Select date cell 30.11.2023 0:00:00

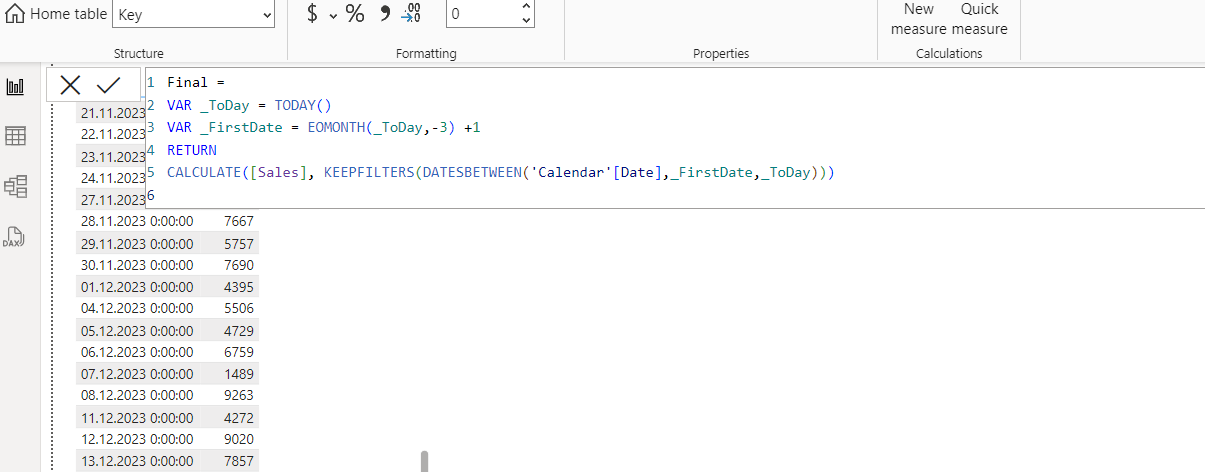[x=137, y=265]
